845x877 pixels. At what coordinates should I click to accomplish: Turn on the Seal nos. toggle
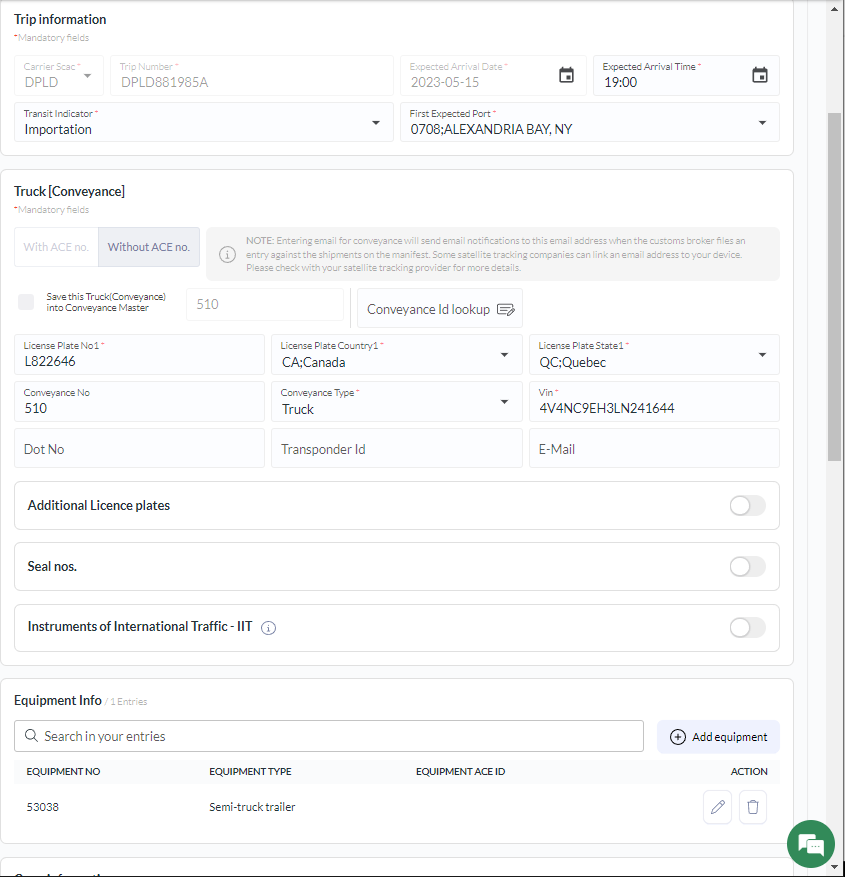tap(747, 567)
